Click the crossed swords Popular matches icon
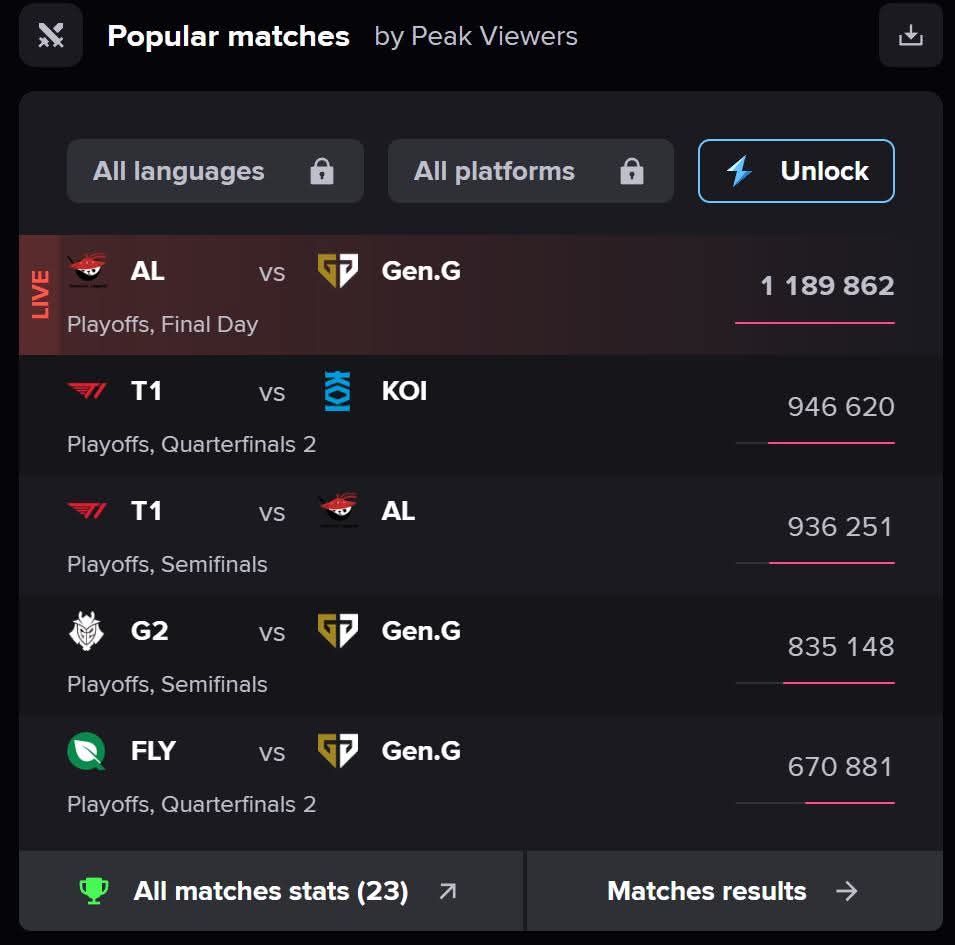Image resolution: width=955 pixels, height=945 pixels. [51, 36]
